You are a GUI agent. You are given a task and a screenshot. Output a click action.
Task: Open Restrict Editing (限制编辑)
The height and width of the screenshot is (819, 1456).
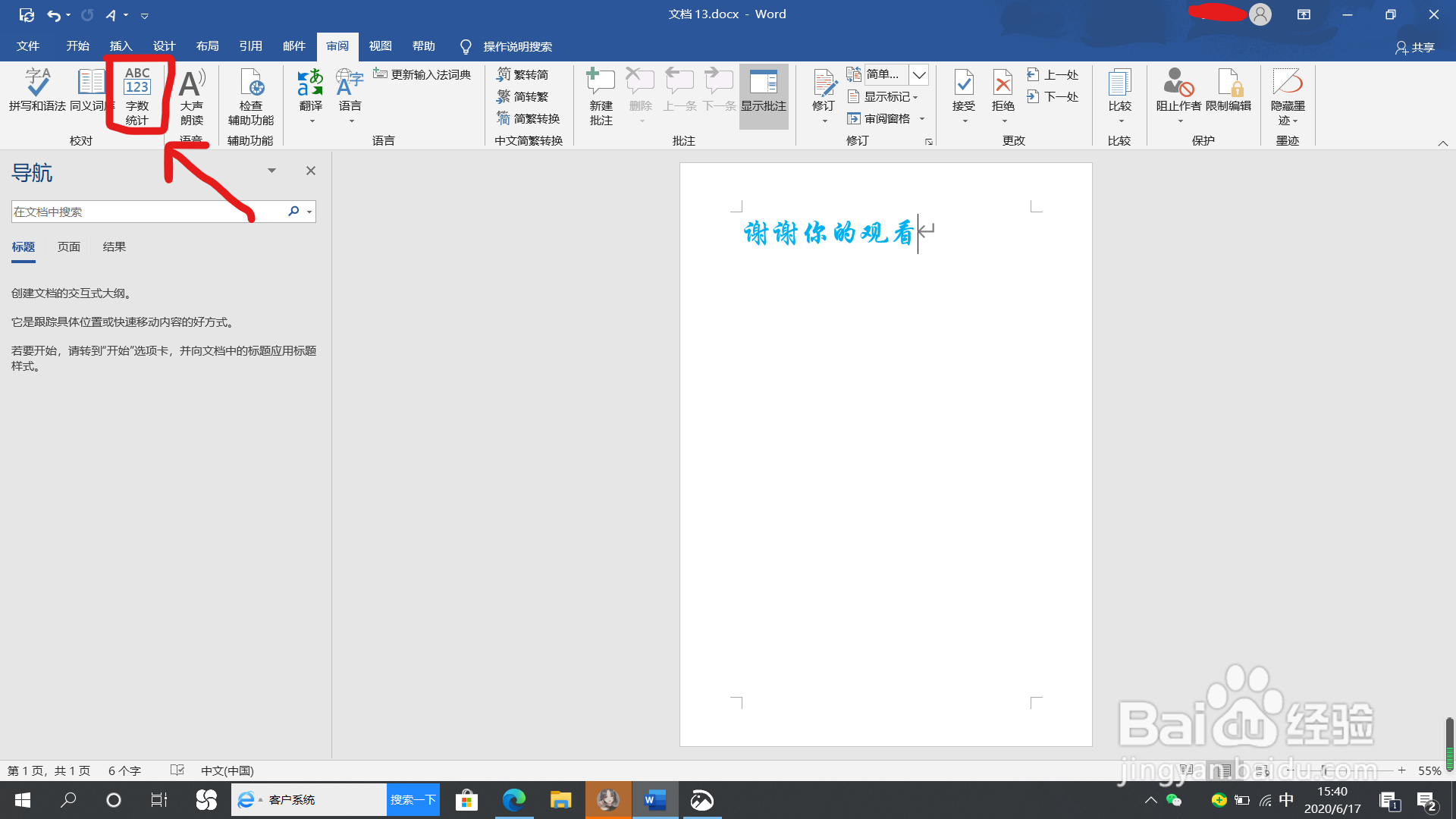click(x=1228, y=89)
